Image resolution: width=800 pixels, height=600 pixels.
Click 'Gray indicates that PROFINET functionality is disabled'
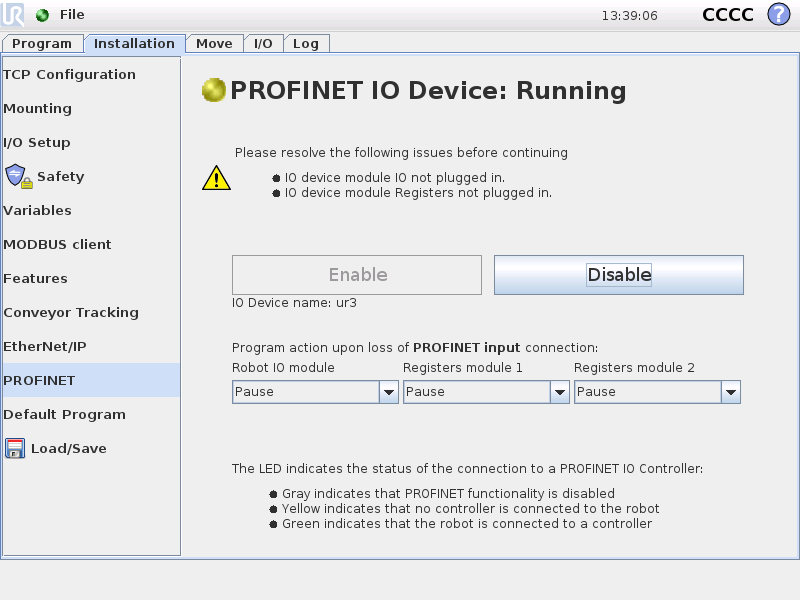pyautogui.click(x=448, y=493)
